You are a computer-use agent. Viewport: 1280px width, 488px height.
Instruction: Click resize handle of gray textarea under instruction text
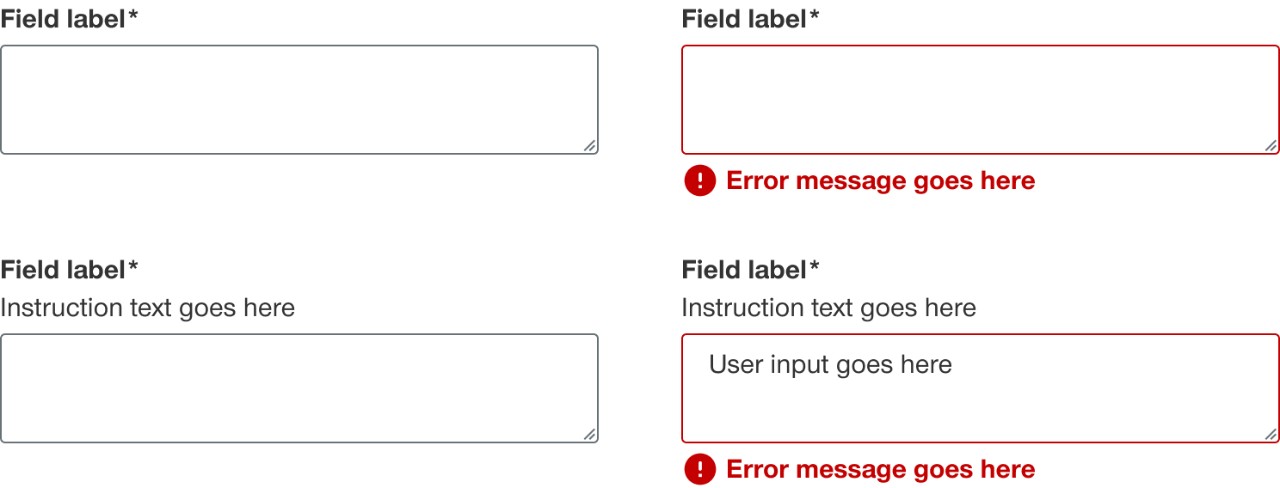590,434
